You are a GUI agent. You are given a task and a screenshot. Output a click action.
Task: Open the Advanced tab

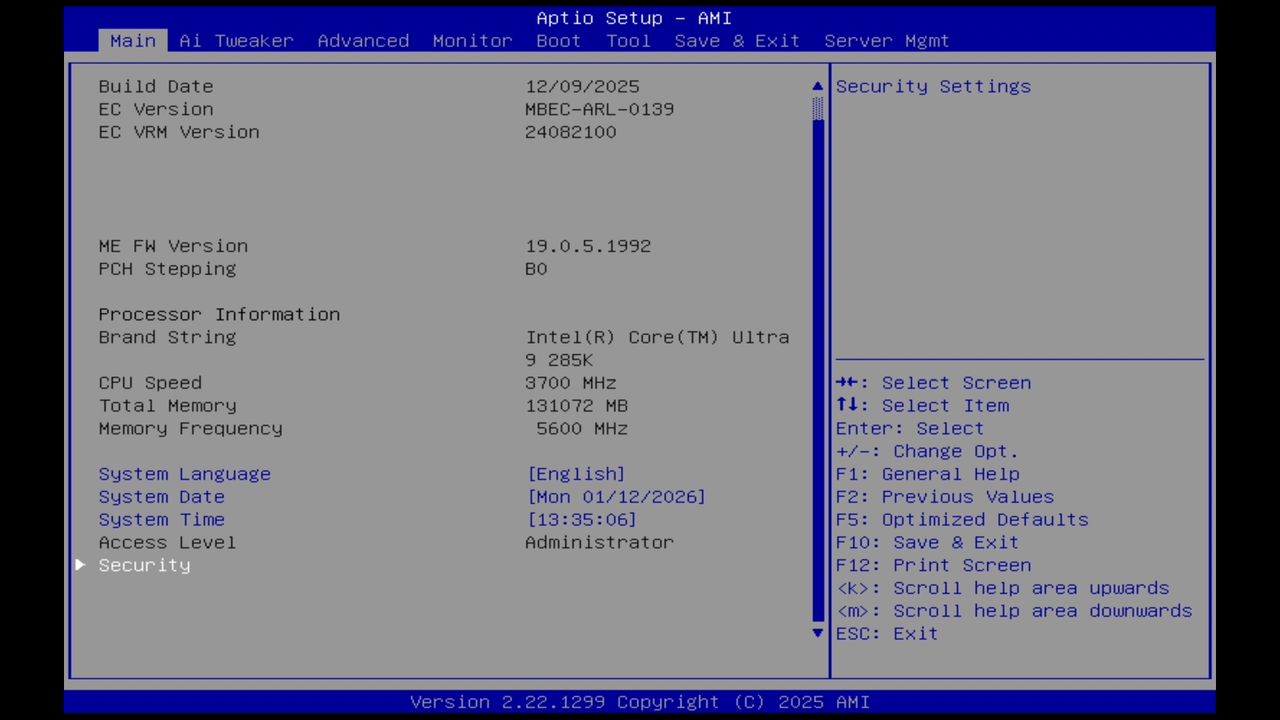363,40
